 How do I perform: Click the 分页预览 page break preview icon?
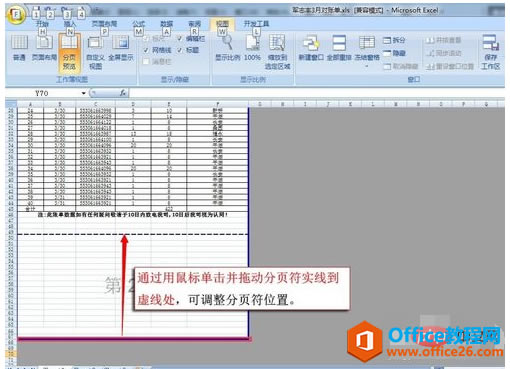(x=69, y=53)
